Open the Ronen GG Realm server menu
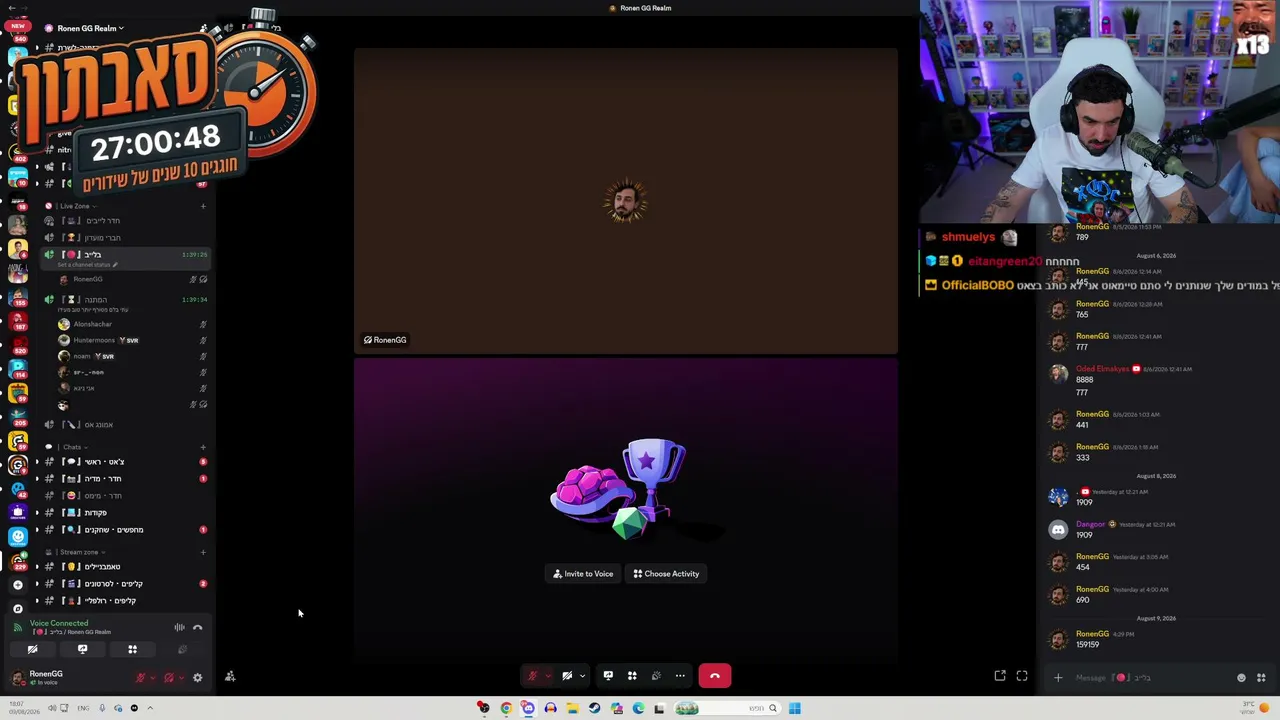1280x720 pixels. [x=89, y=28]
